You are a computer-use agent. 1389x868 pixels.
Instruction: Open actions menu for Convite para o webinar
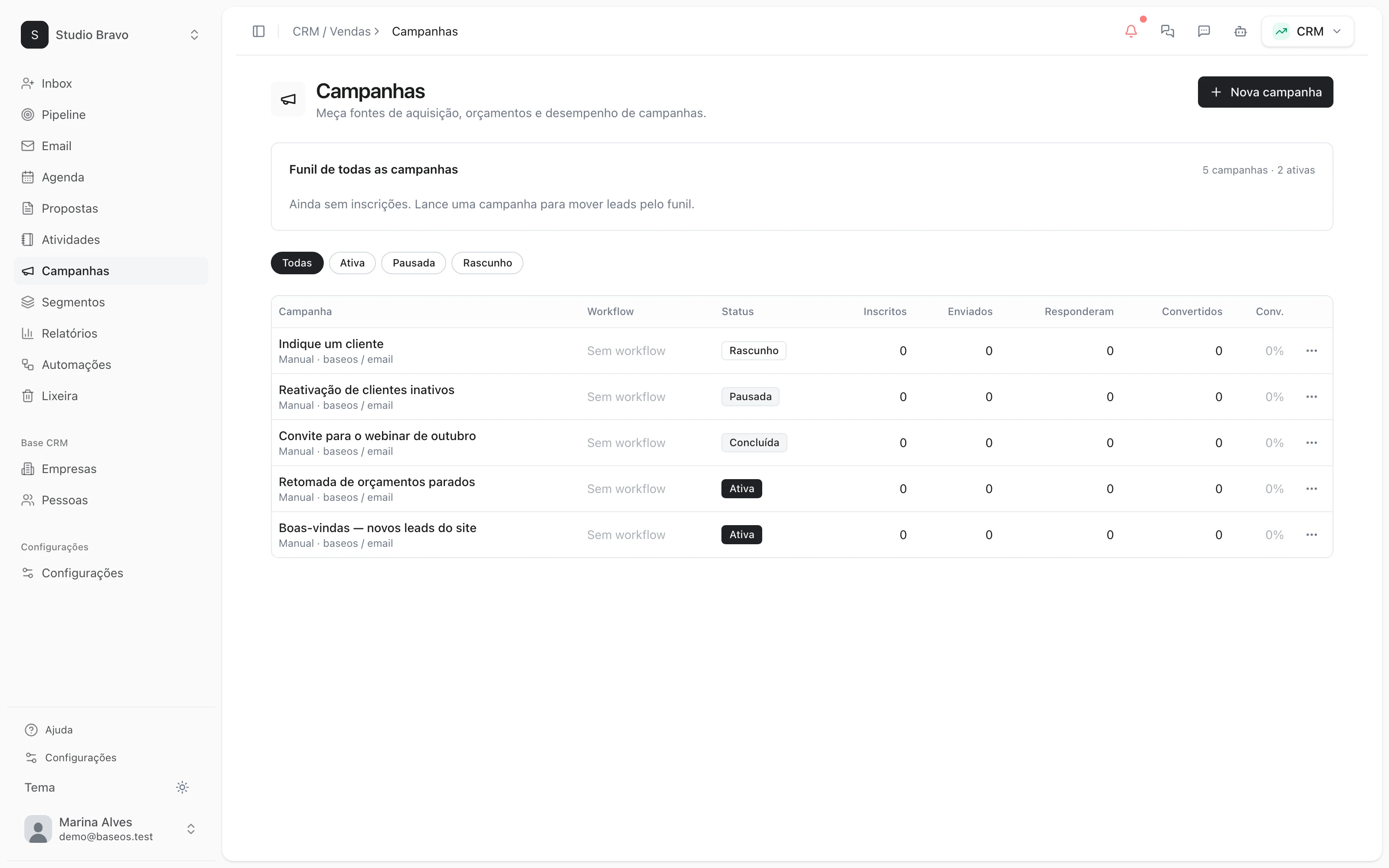click(1311, 443)
